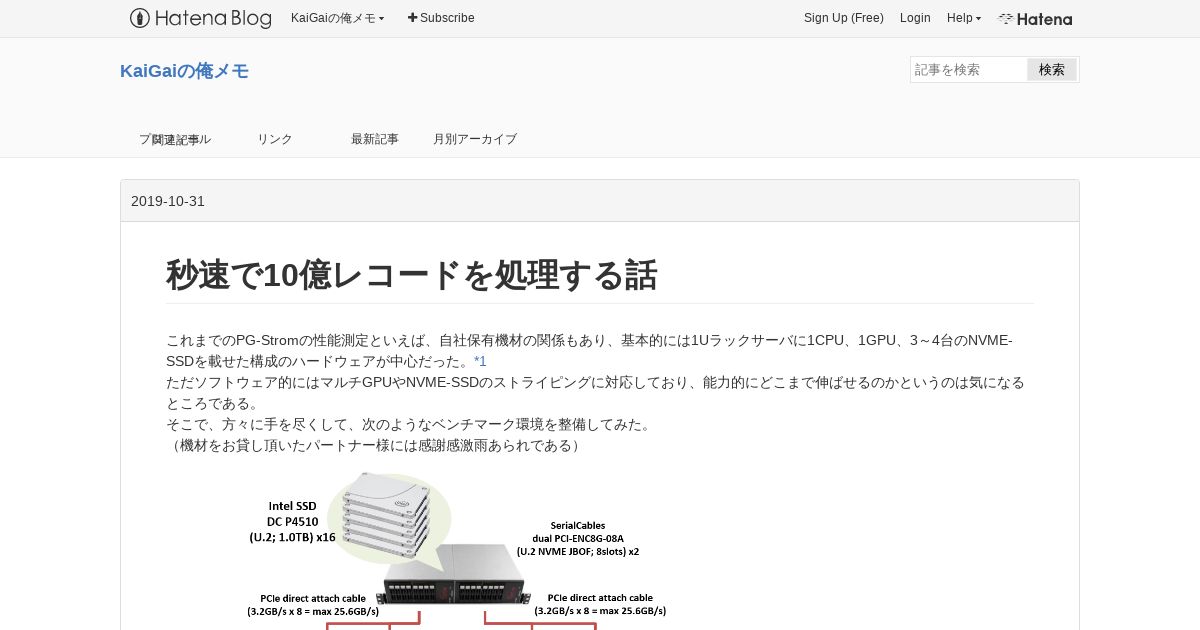Click the 2019-10-31 date link
This screenshot has width=1200, height=630.
168,201
